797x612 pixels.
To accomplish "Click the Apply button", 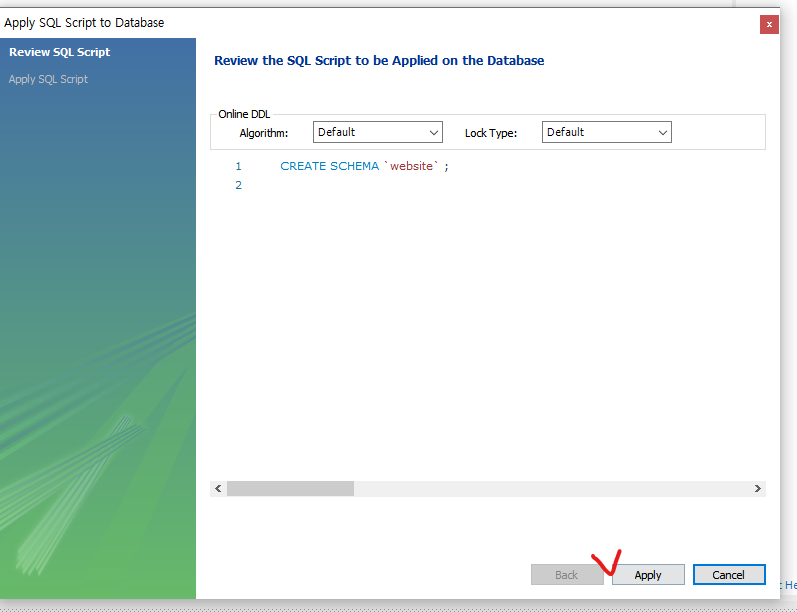I will (648, 575).
